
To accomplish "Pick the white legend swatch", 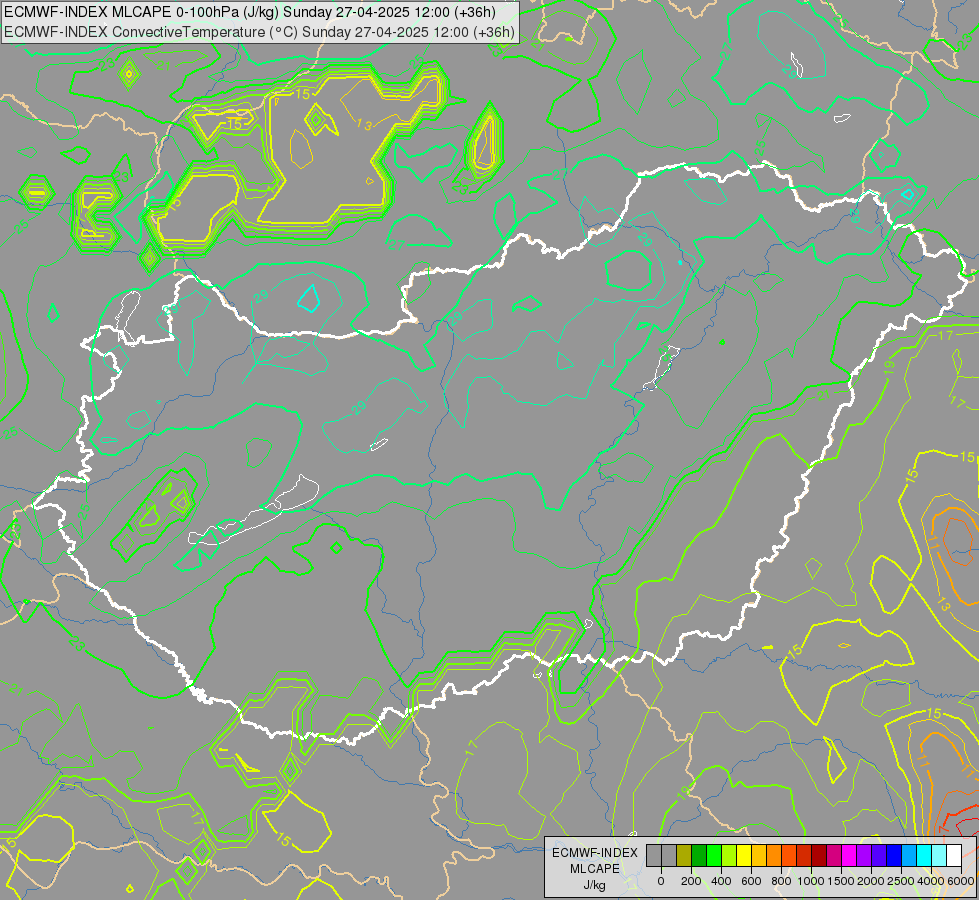I will (953, 855).
